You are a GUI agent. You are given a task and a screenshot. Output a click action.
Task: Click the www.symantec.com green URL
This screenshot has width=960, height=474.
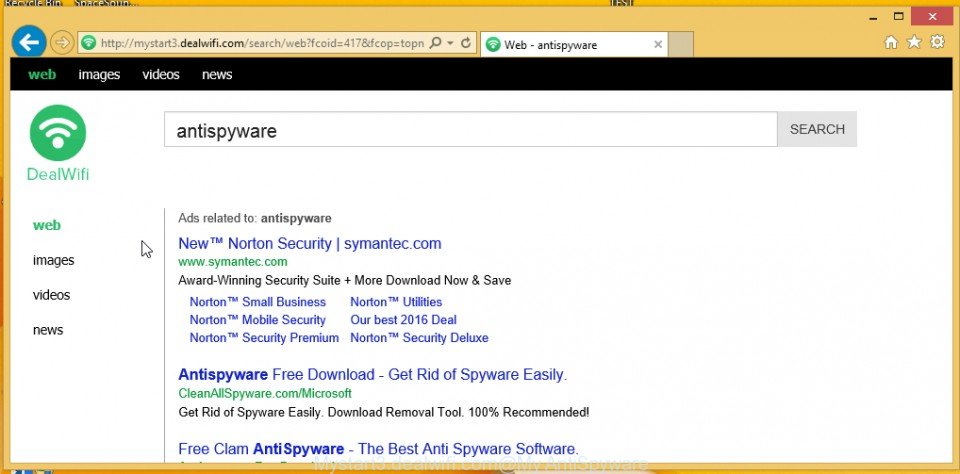pos(233,262)
